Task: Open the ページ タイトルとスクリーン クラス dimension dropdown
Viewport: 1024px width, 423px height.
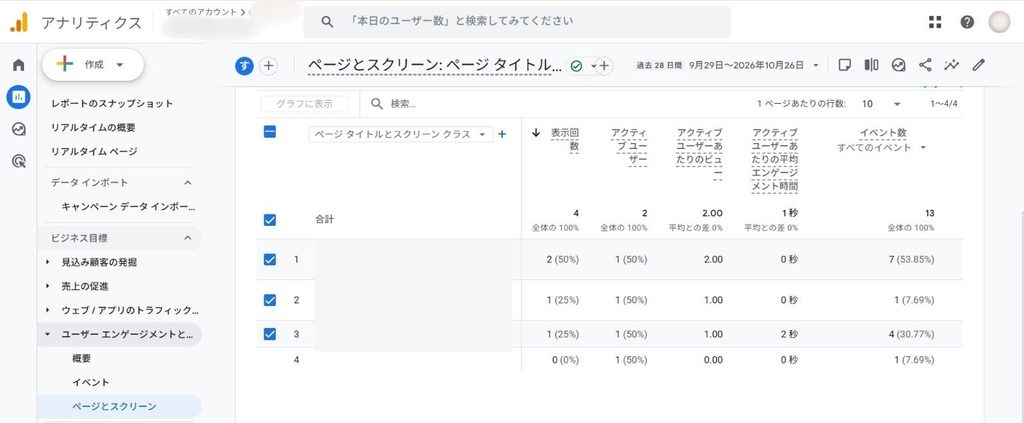Action: coord(400,134)
